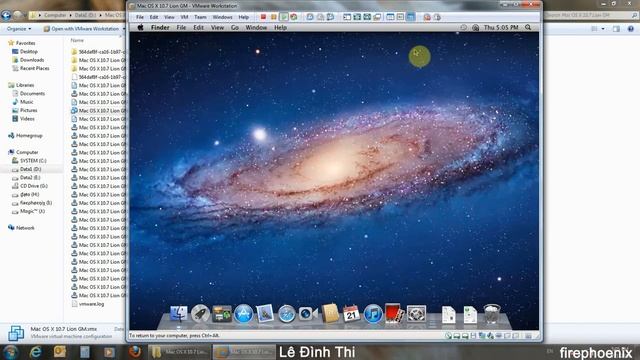
Task: Switch to the Explorer folder taskbar window
Action: [180, 352]
